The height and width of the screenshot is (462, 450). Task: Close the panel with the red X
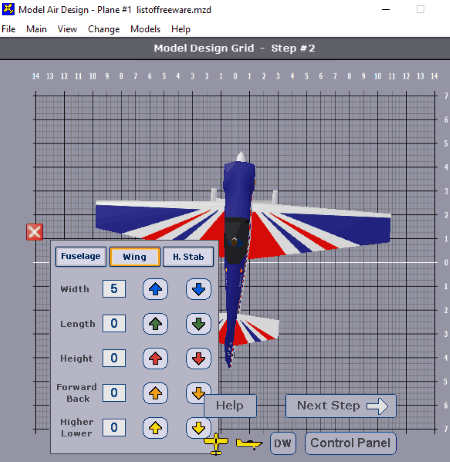coord(35,232)
